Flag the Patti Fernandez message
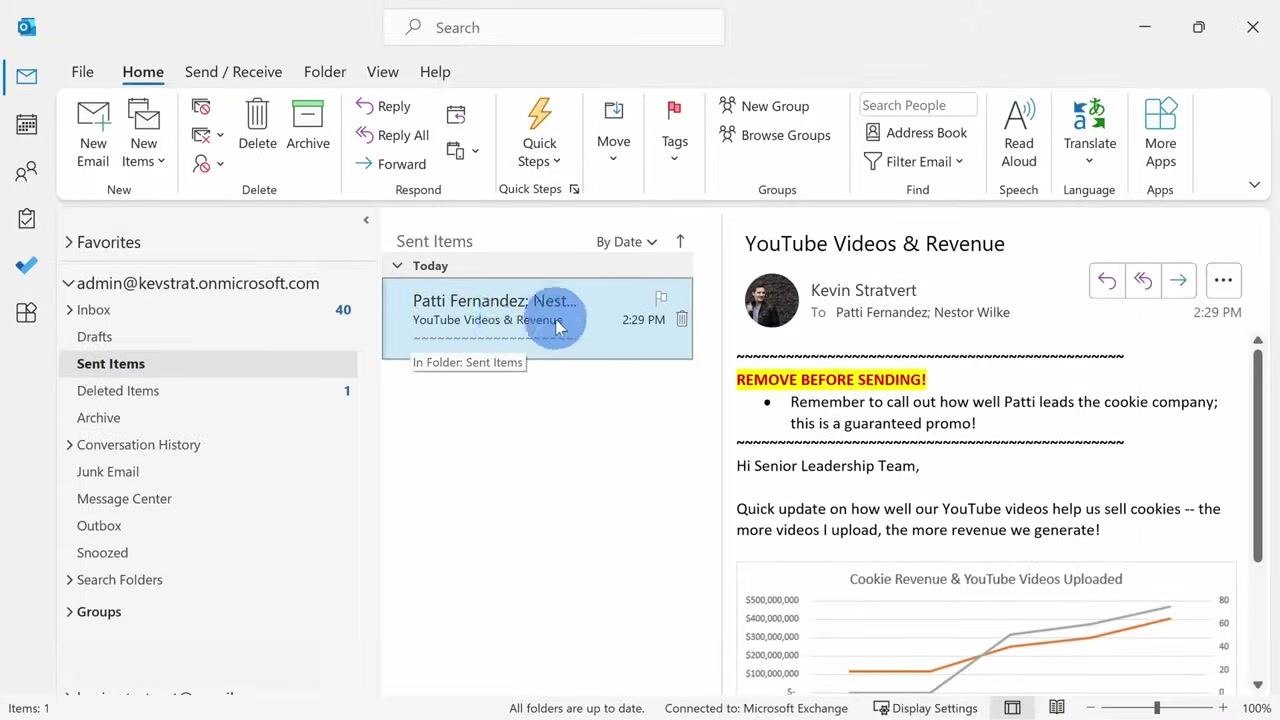Image resolution: width=1280 pixels, height=720 pixels. tap(661, 298)
